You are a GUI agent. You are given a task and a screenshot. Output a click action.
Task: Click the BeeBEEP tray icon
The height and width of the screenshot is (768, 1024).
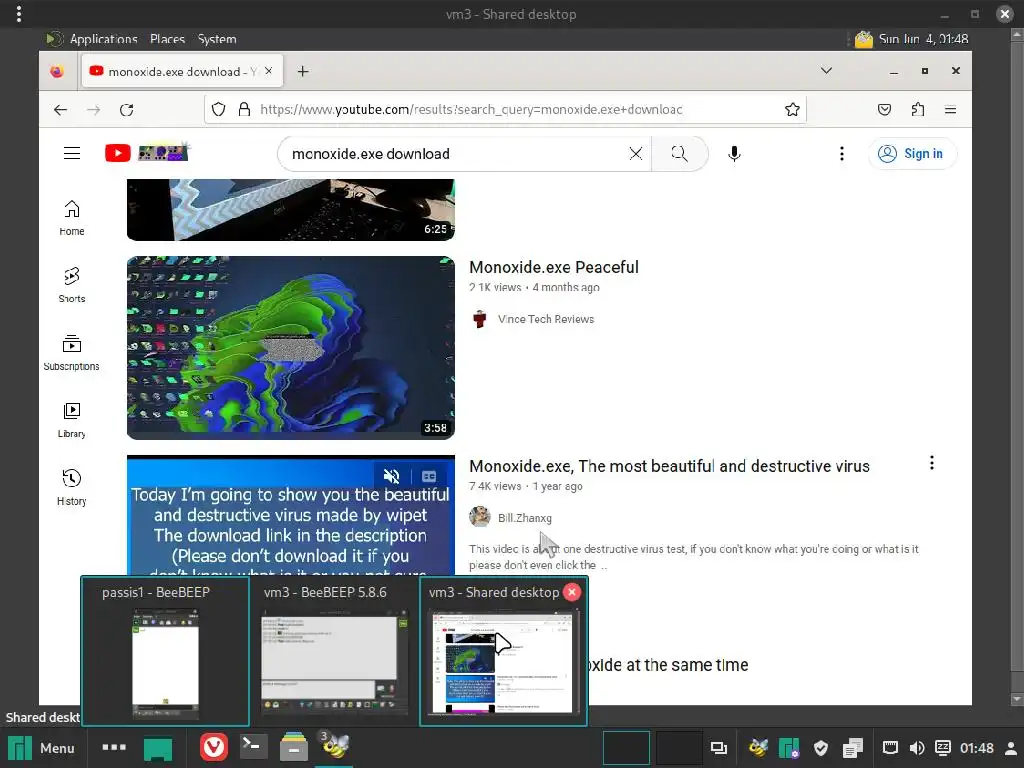pyautogui.click(x=759, y=748)
